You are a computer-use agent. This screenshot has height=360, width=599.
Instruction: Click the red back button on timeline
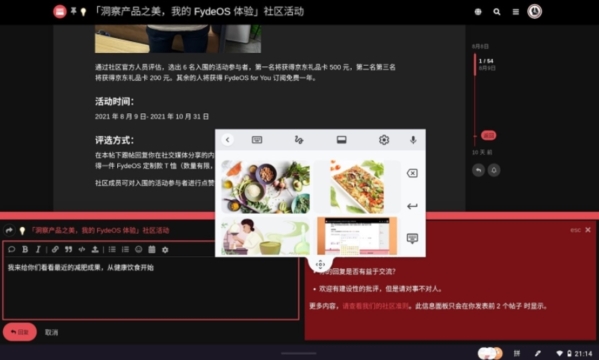pyautogui.click(x=489, y=135)
